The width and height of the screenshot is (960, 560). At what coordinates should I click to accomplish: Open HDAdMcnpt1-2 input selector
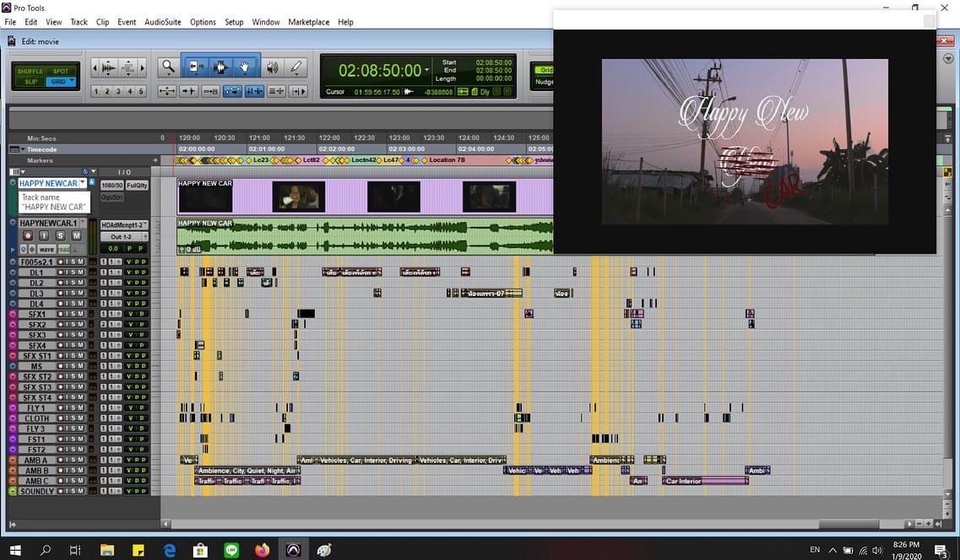click(x=124, y=225)
